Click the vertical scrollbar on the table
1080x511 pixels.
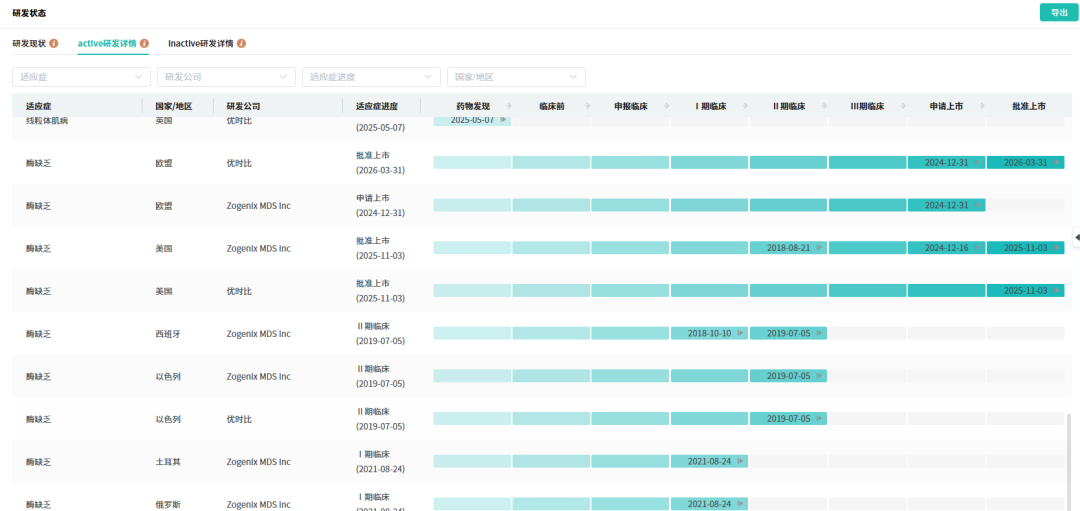click(1068, 460)
